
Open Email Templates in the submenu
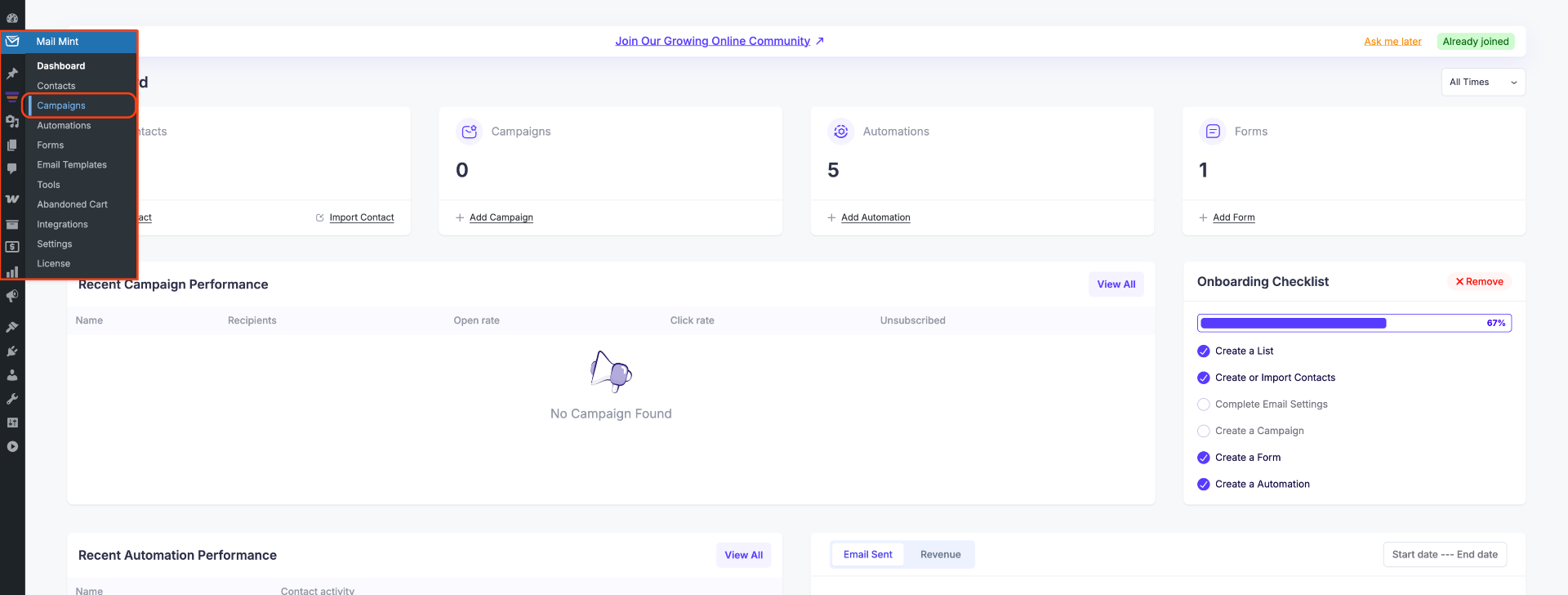[x=72, y=165]
